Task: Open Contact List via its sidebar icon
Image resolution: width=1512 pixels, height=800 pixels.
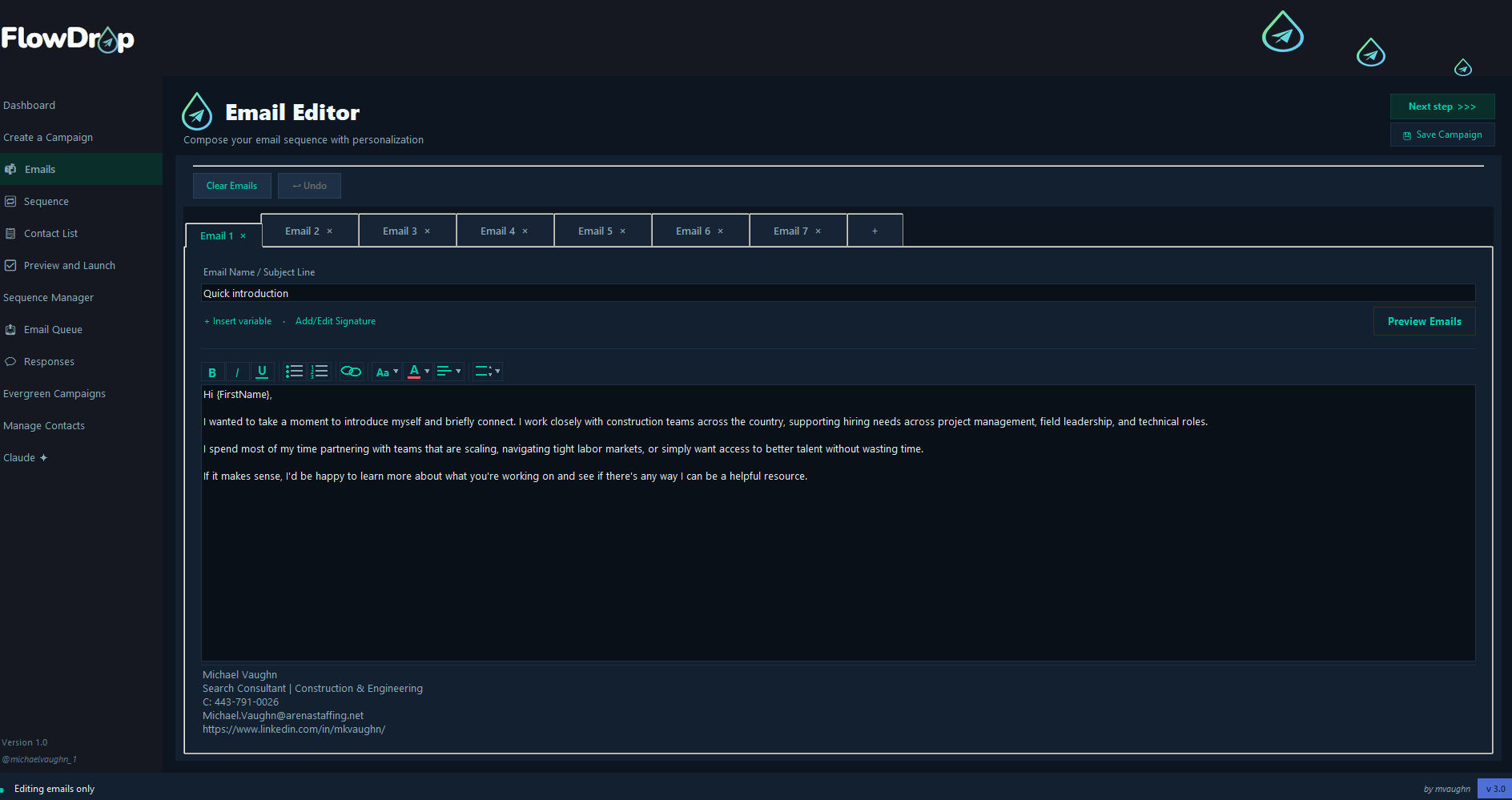Action: coord(10,233)
